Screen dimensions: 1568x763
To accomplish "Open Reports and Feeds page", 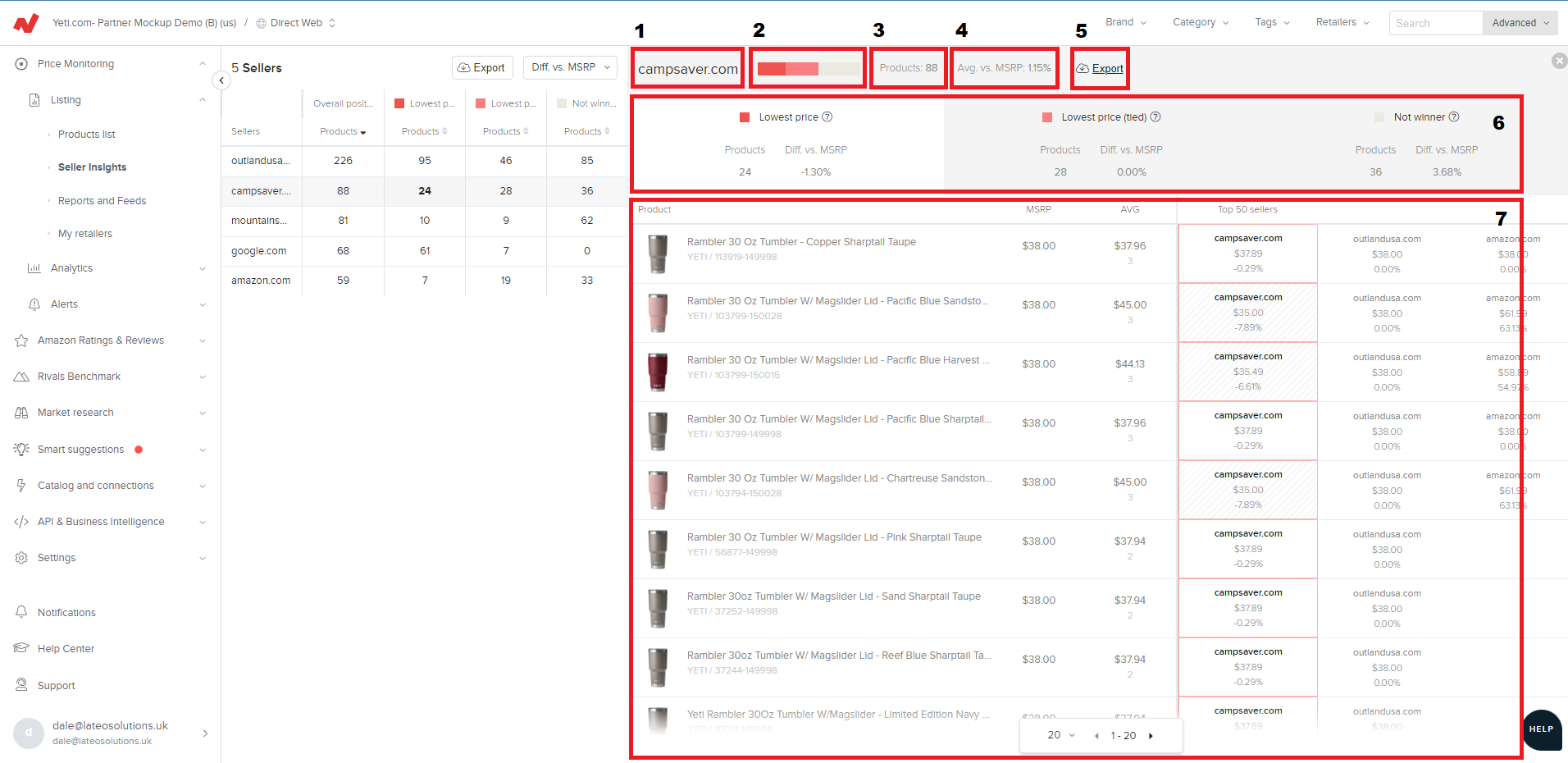I will [102, 201].
